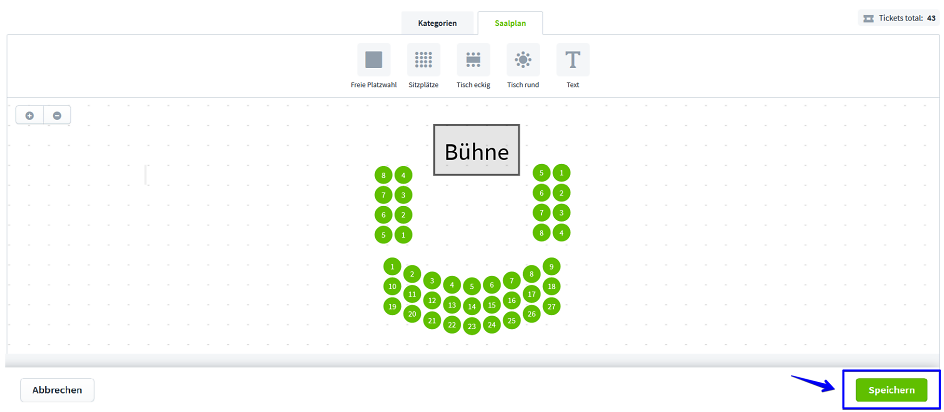Viewport: 944px width, 412px height.
Task: Select the Bühne stage box
Action: coord(476,152)
